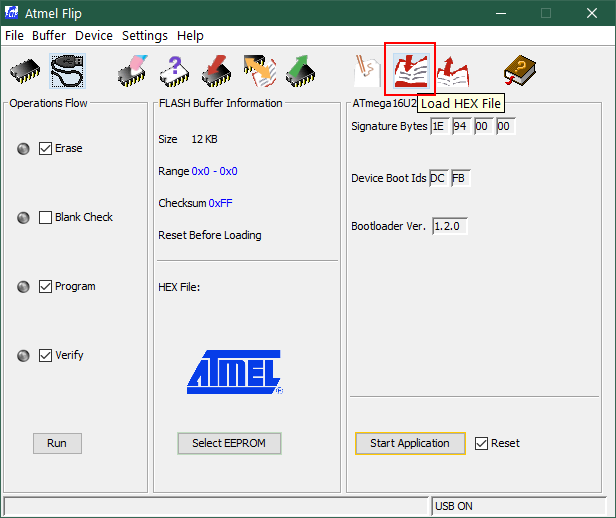Click the Edit Buffer paper icon
This screenshot has height=518, width=616.
pos(367,71)
